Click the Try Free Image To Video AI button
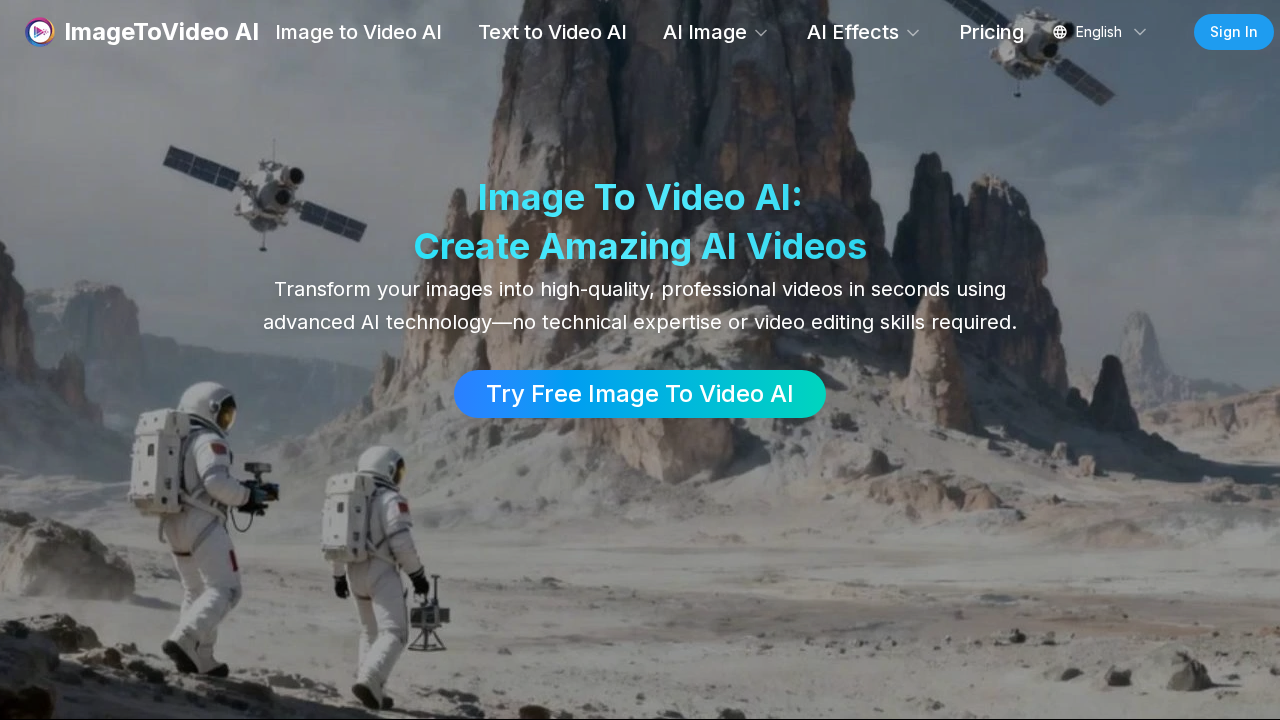This screenshot has width=1280, height=720. pyautogui.click(x=640, y=393)
